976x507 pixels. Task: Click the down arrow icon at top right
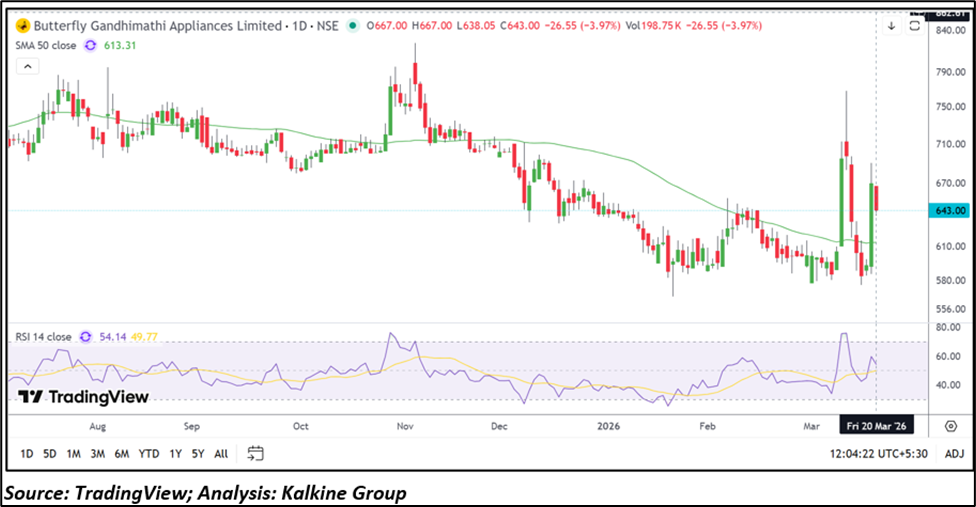pyautogui.click(x=892, y=26)
